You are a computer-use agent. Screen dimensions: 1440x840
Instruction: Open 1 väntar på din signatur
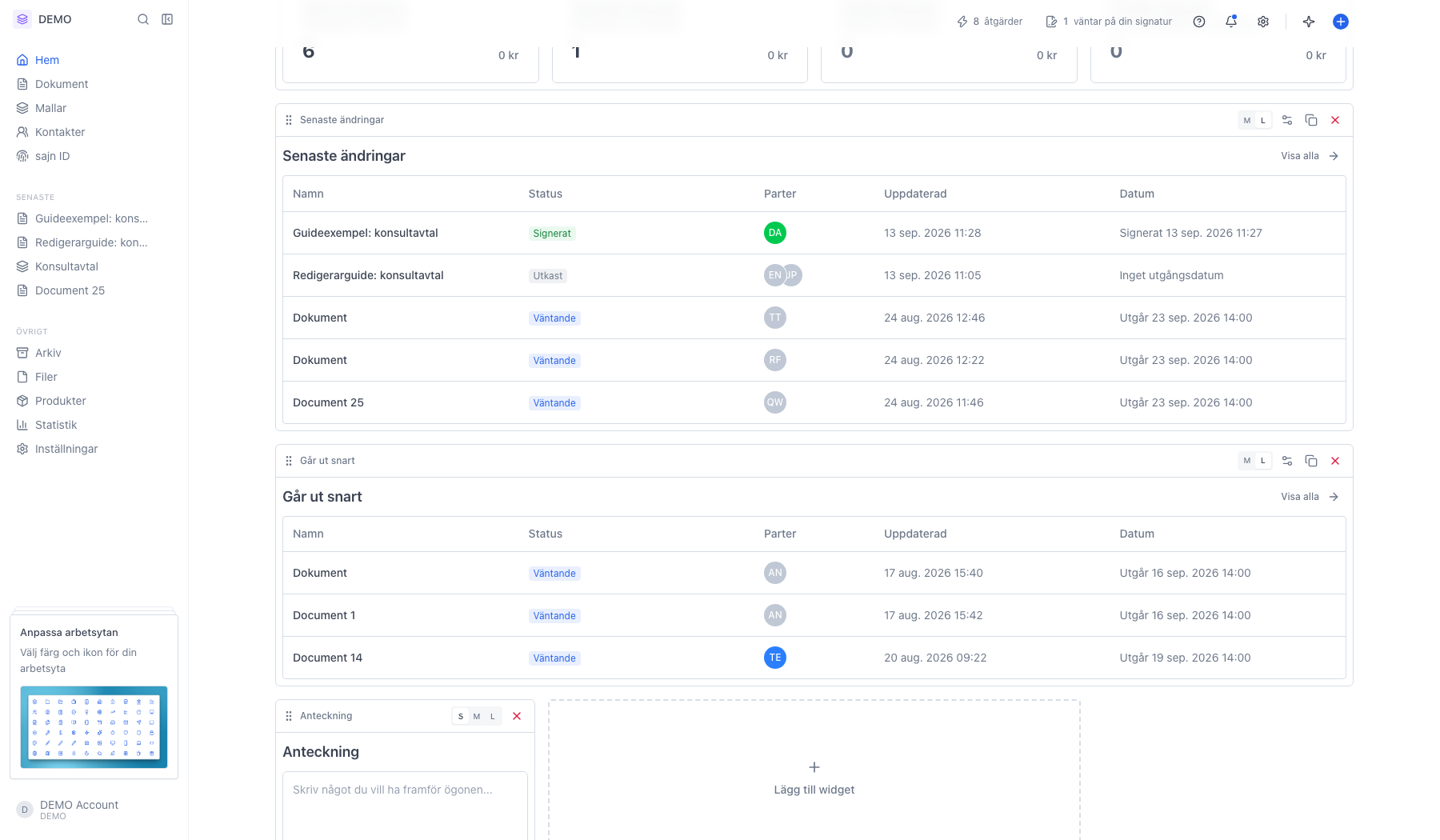(1109, 22)
